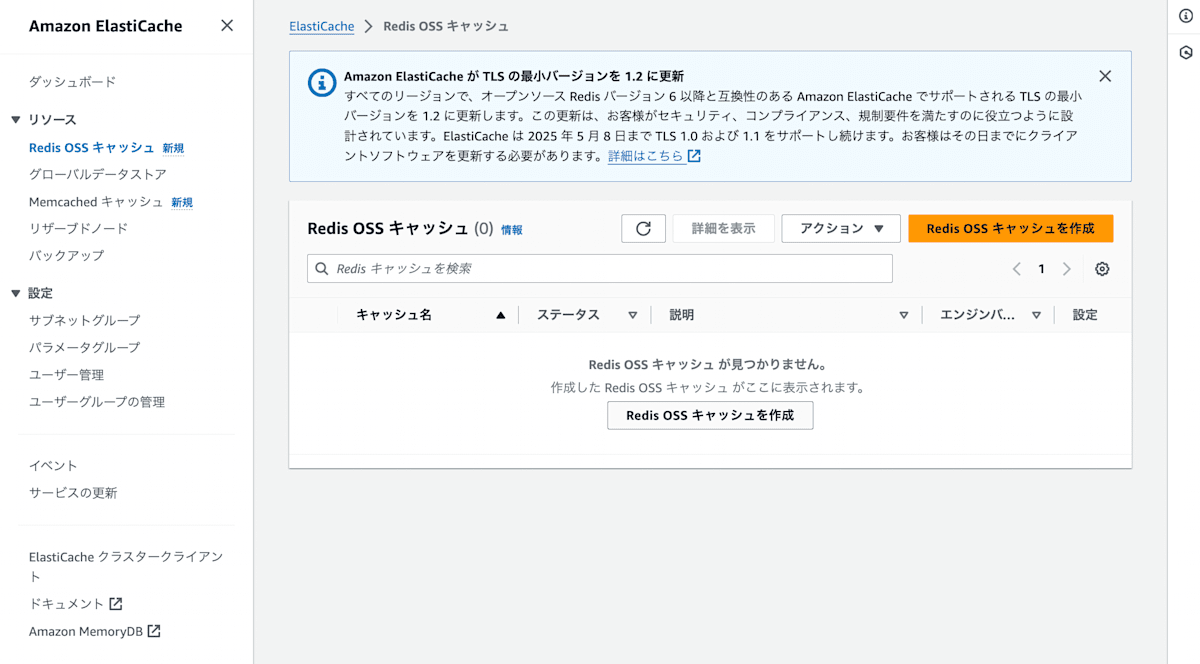Sort by ステータス column arrow
Screen dimensions: 1200x664
[632, 315]
